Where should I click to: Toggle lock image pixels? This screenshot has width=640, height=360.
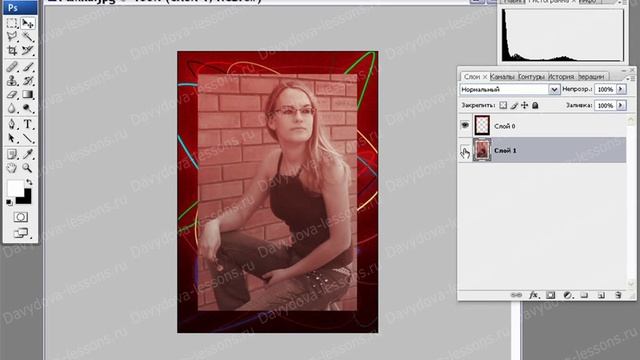pos(514,105)
